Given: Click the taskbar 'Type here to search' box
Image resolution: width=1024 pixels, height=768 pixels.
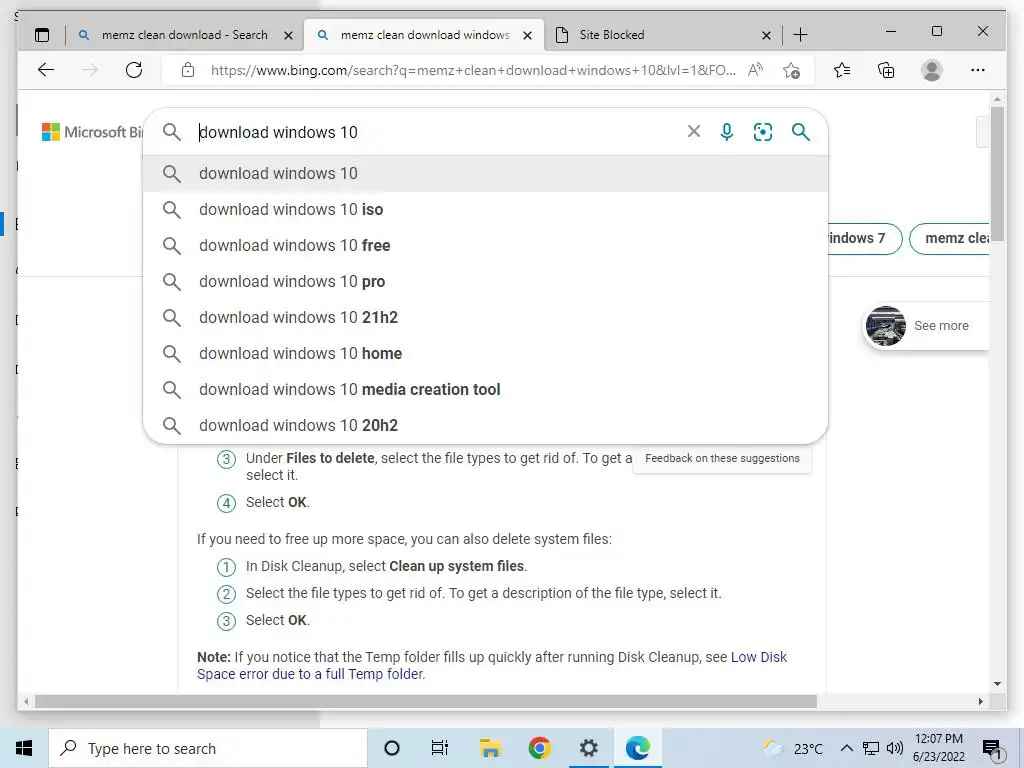Looking at the screenshot, I should click(208, 748).
